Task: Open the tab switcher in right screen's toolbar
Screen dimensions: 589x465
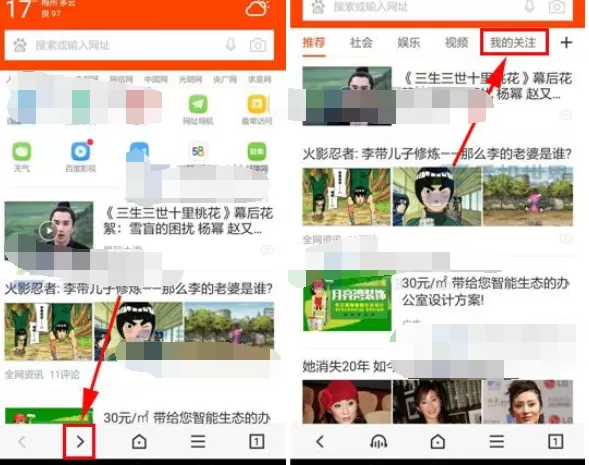Action: coord(555,441)
